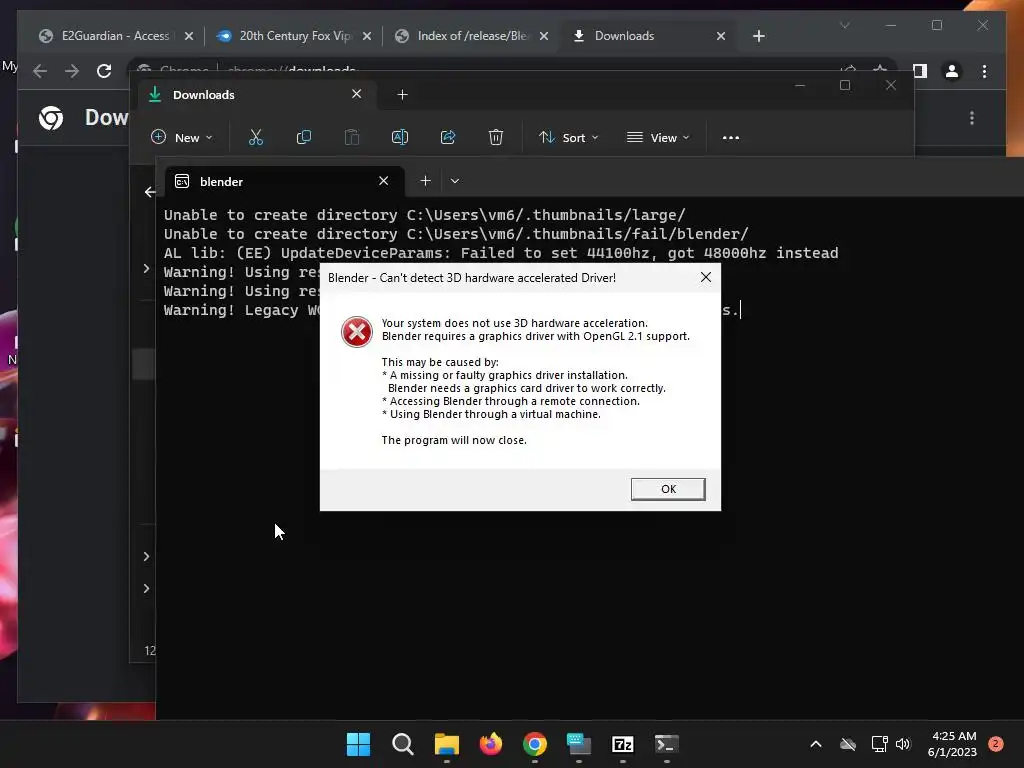Toggle Chrome's side panel icon
This screenshot has width=1024, height=768.
920,71
